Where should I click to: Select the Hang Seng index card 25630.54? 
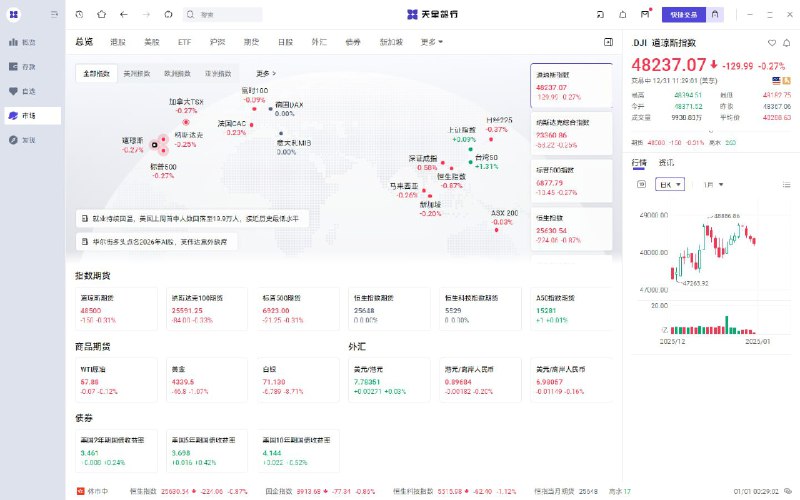(571, 229)
